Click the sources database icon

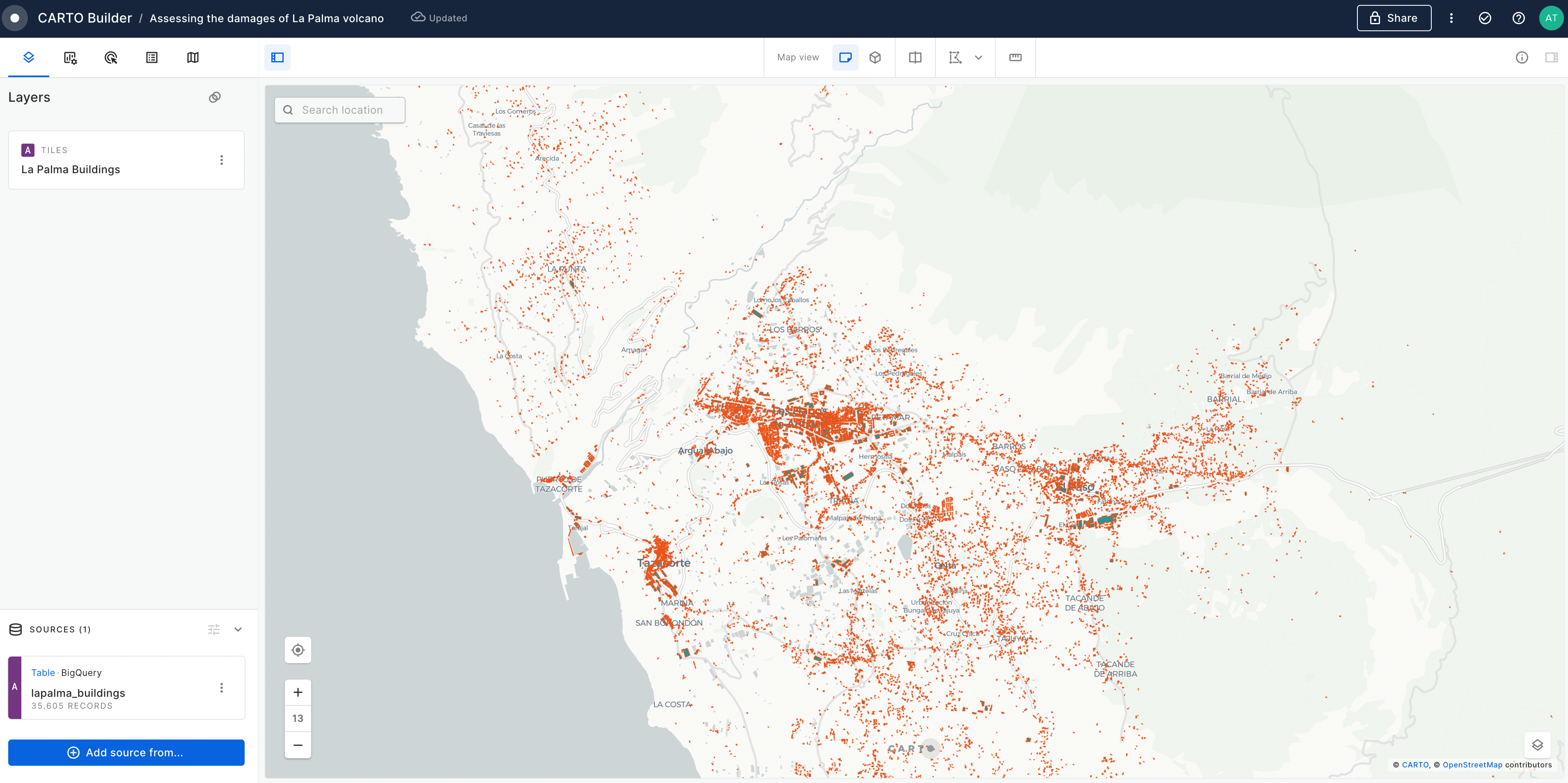click(x=16, y=629)
